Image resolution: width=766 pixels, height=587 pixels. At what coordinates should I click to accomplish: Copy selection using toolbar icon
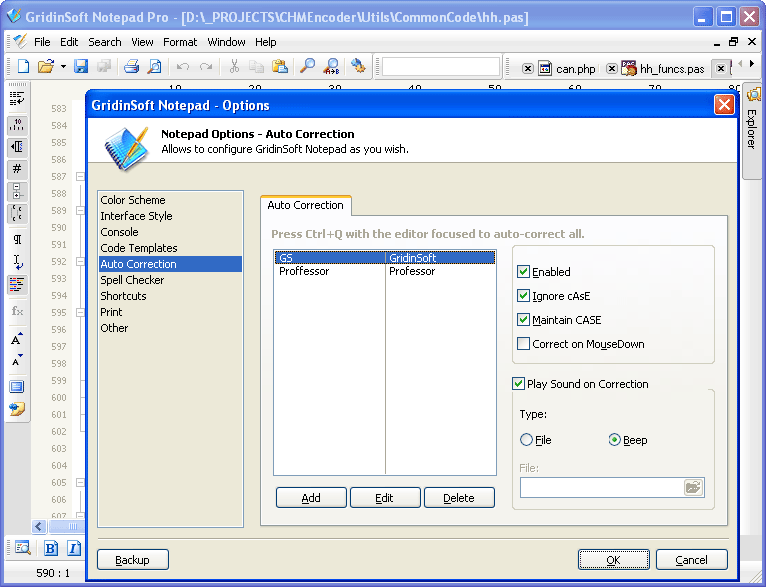tap(256, 66)
